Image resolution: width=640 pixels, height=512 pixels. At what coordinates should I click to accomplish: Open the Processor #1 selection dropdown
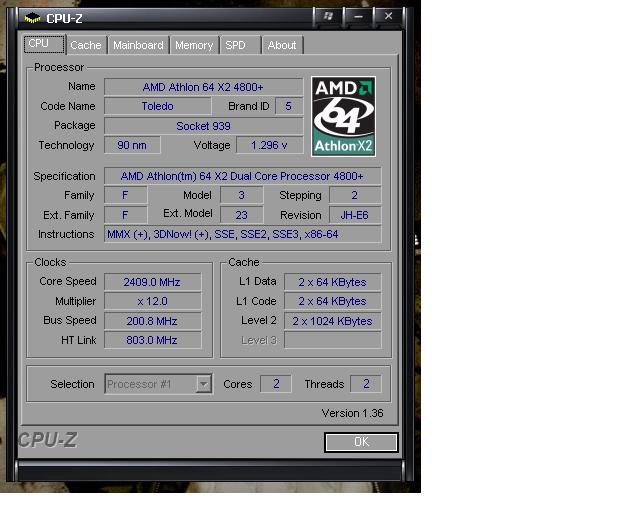[203, 384]
